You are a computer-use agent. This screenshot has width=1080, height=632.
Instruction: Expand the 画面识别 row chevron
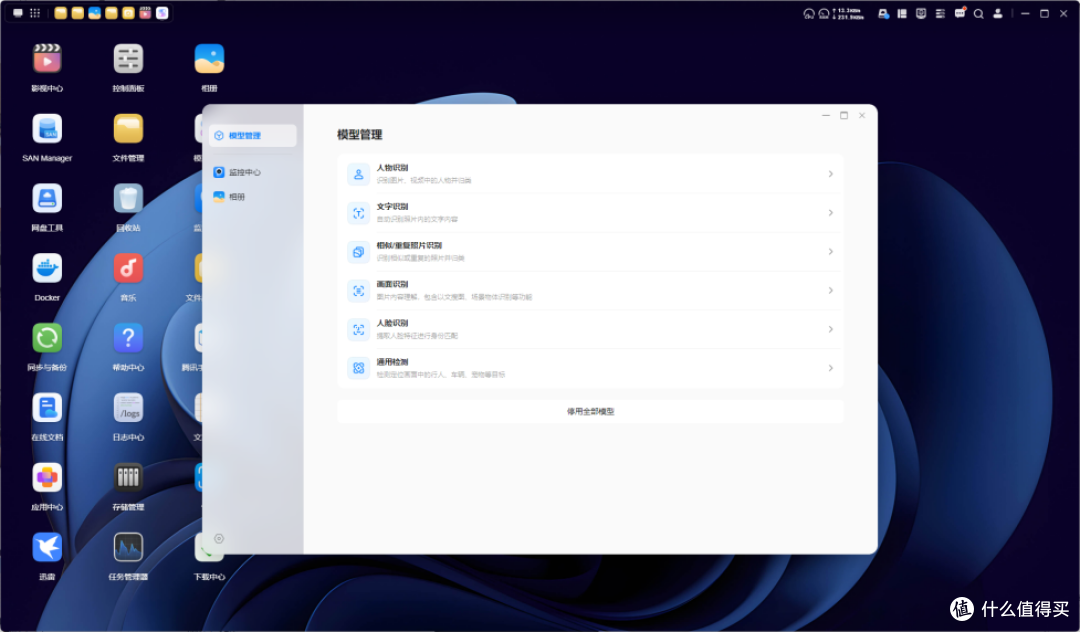click(831, 291)
